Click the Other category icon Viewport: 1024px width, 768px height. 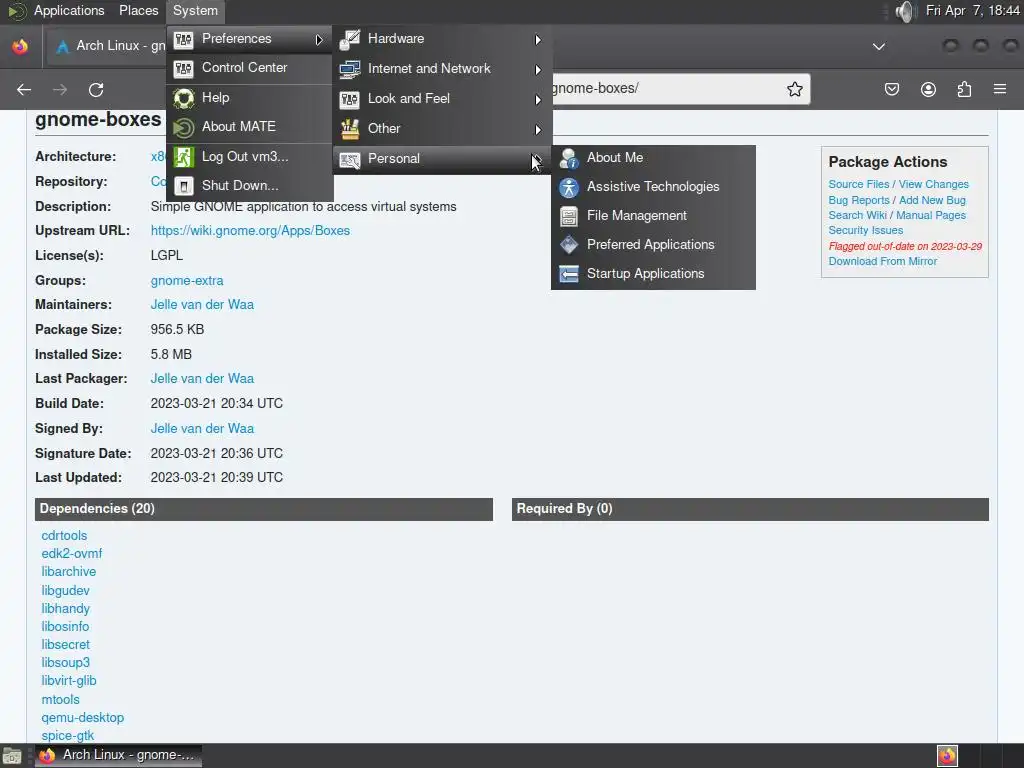[349, 129]
